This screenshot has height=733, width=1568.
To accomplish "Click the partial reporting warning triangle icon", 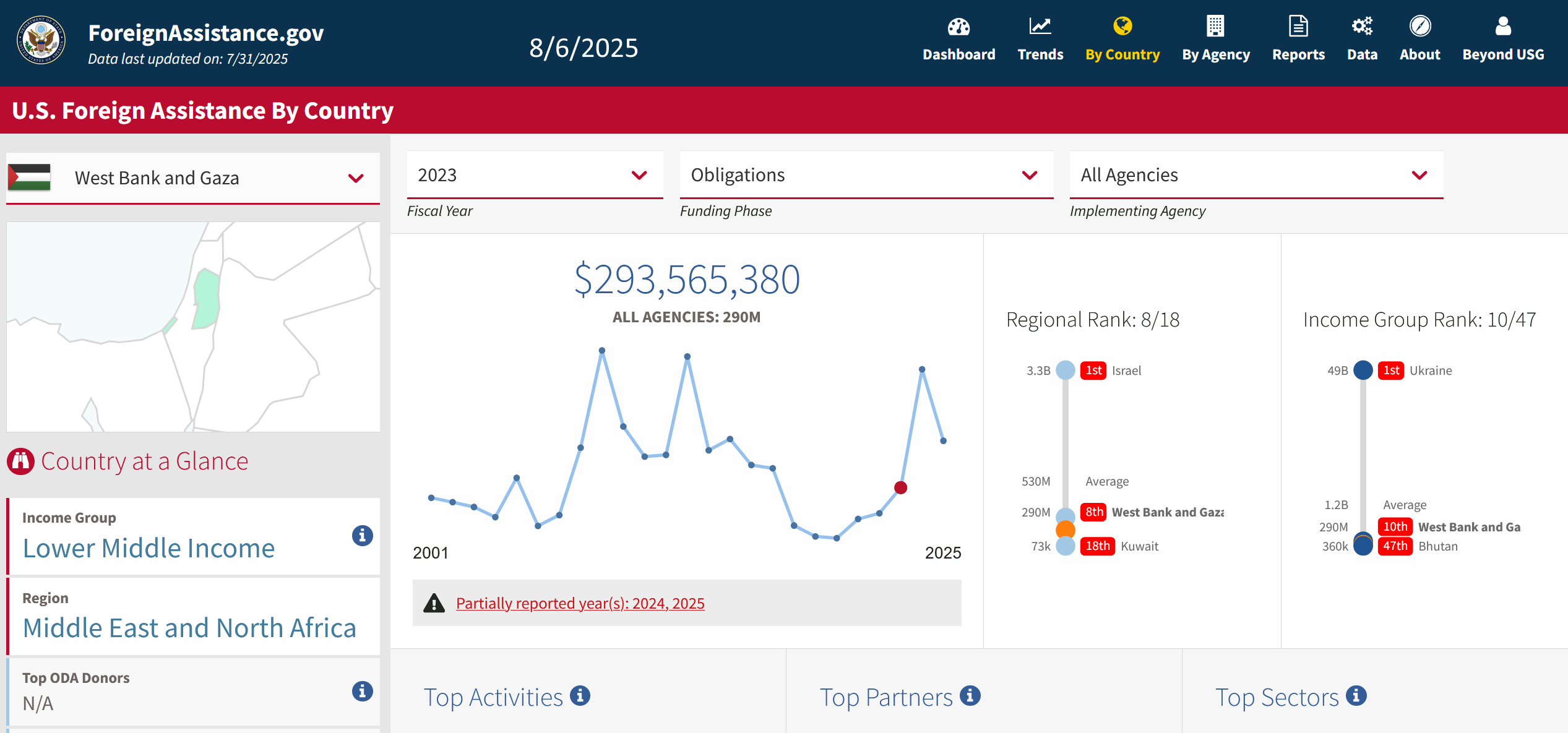I will 434,603.
